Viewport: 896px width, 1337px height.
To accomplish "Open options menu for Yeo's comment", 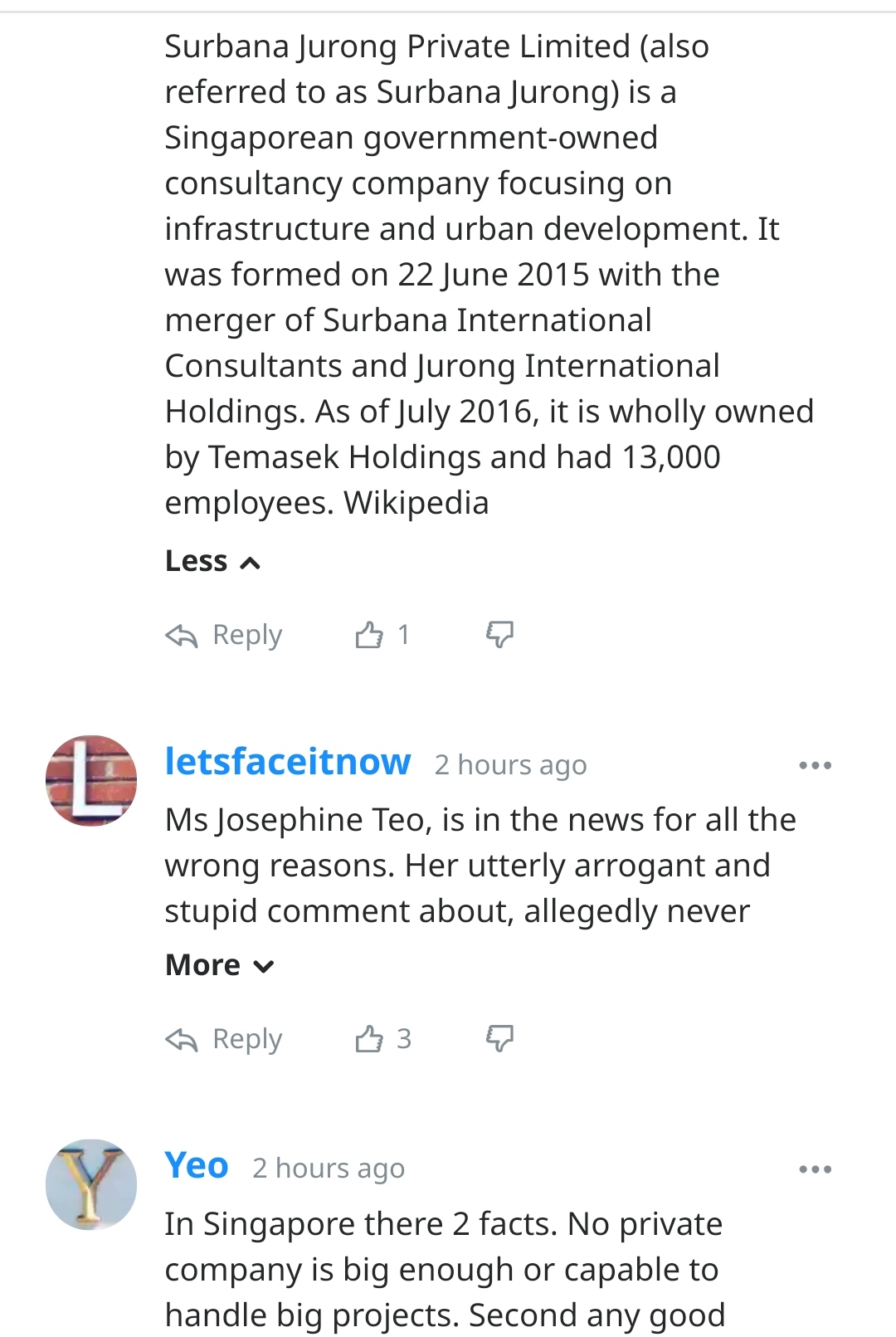I will (815, 1169).
